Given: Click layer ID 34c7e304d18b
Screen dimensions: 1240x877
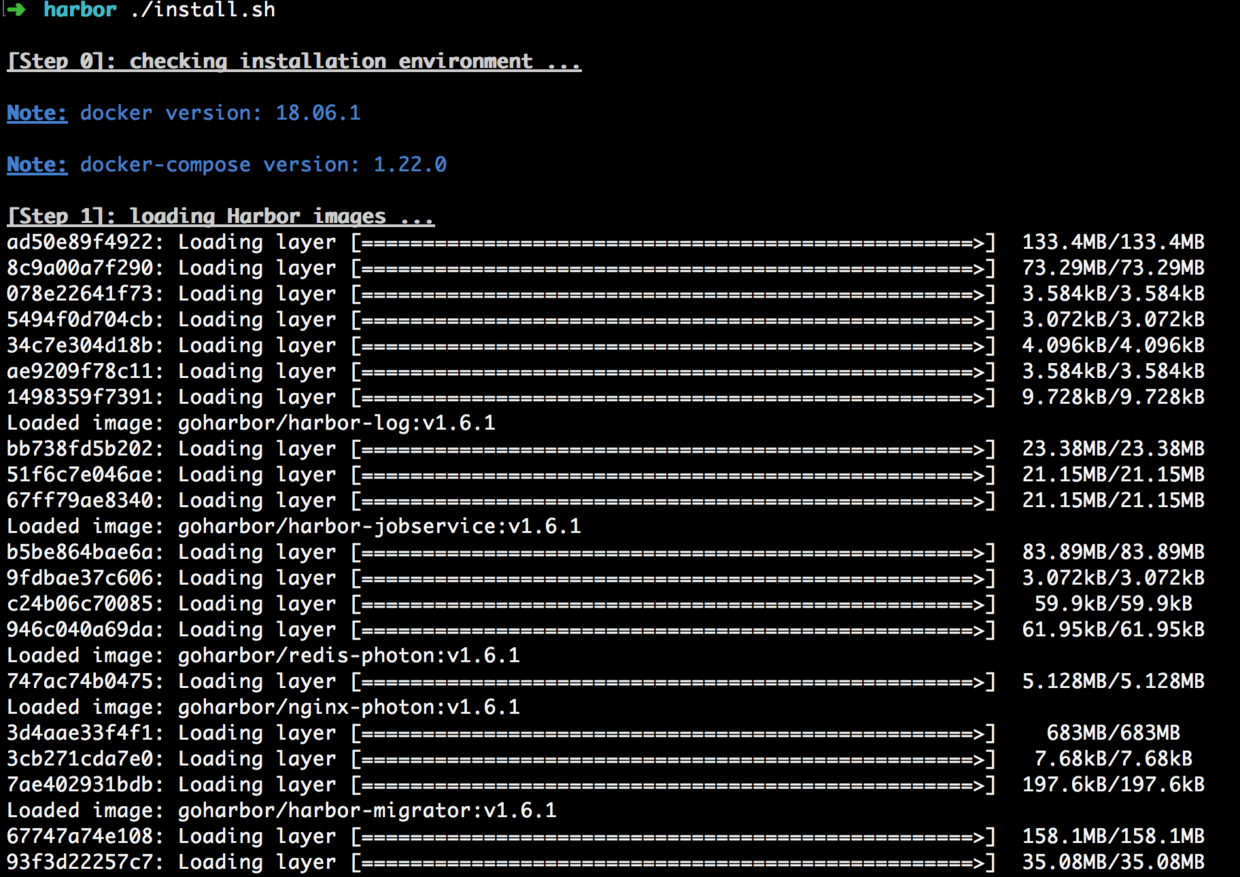Looking at the screenshot, I should point(80,346).
